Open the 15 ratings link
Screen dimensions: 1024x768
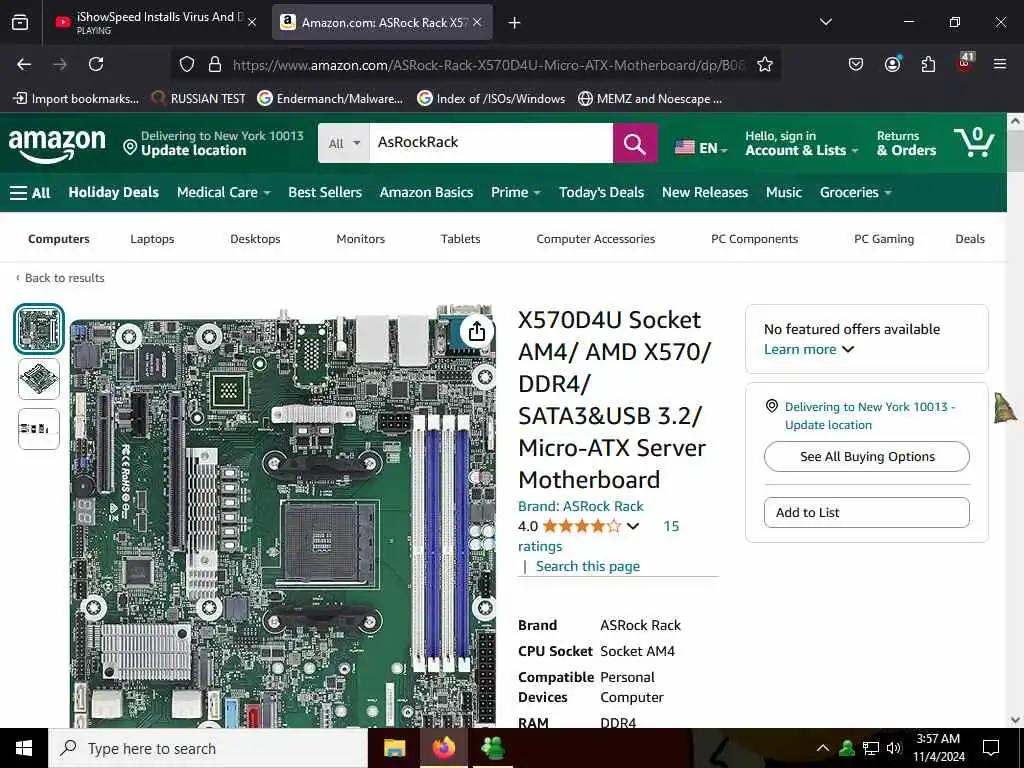(x=598, y=536)
